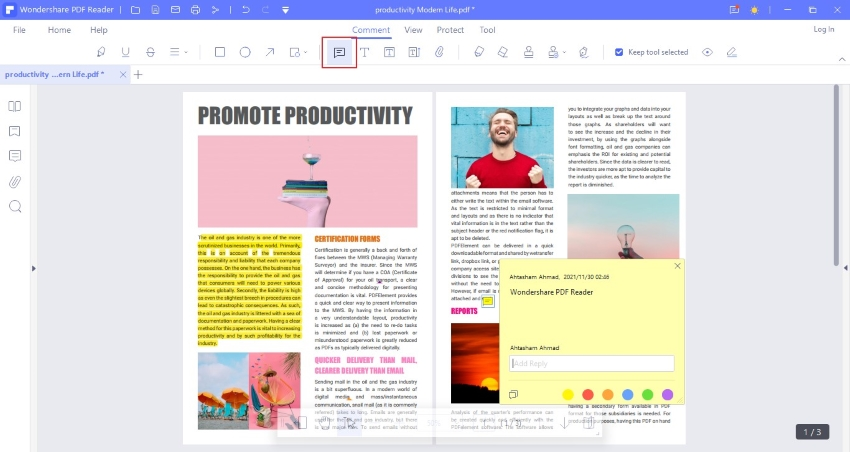Click the edit pen icon after eye
The width and height of the screenshot is (850, 452).
pyautogui.click(x=731, y=52)
